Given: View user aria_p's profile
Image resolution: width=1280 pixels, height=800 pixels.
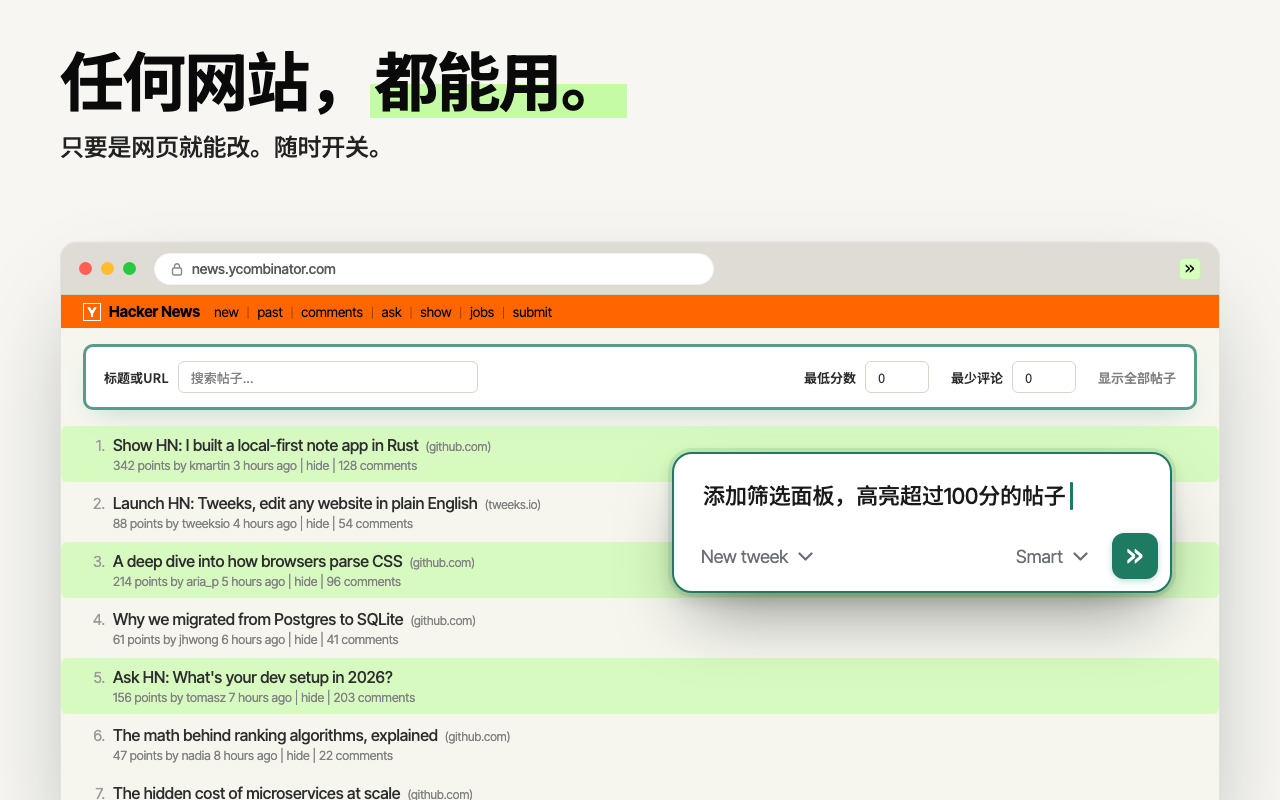Looking at the screenshot, I should coord(202,582).
